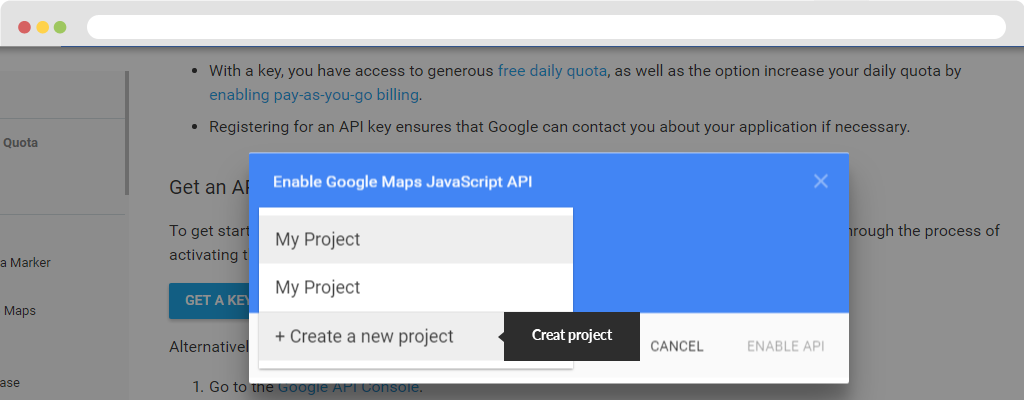1024x400 pixels.
Task: Click the Creat project tooltip
Action: click(x=571, y=336)
